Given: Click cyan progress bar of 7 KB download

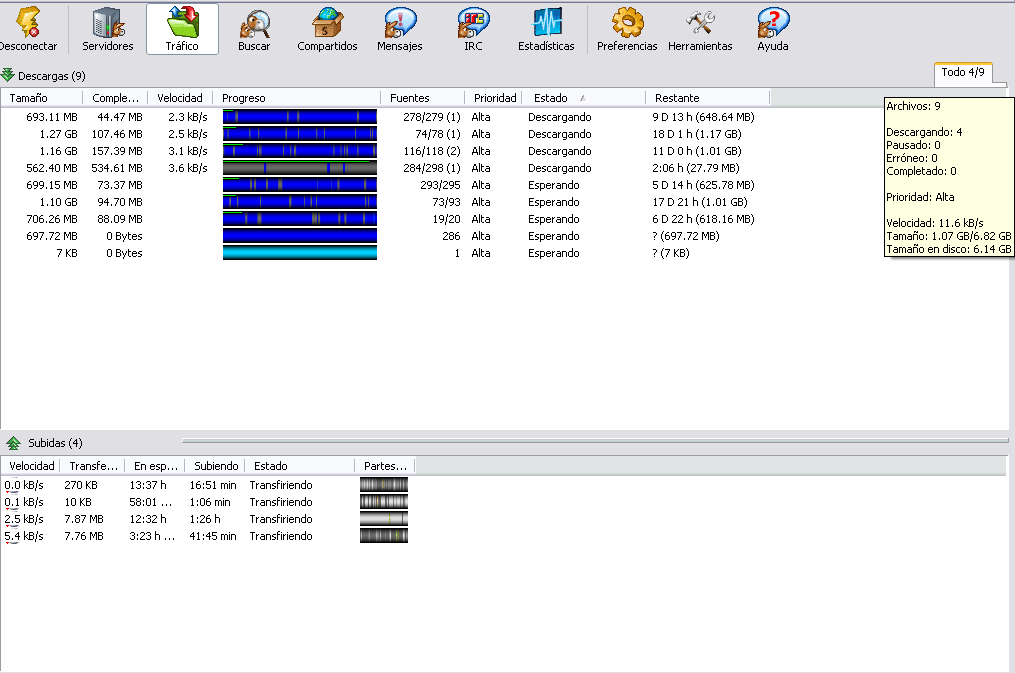Looking at the screenshot, I should (300, 252).
